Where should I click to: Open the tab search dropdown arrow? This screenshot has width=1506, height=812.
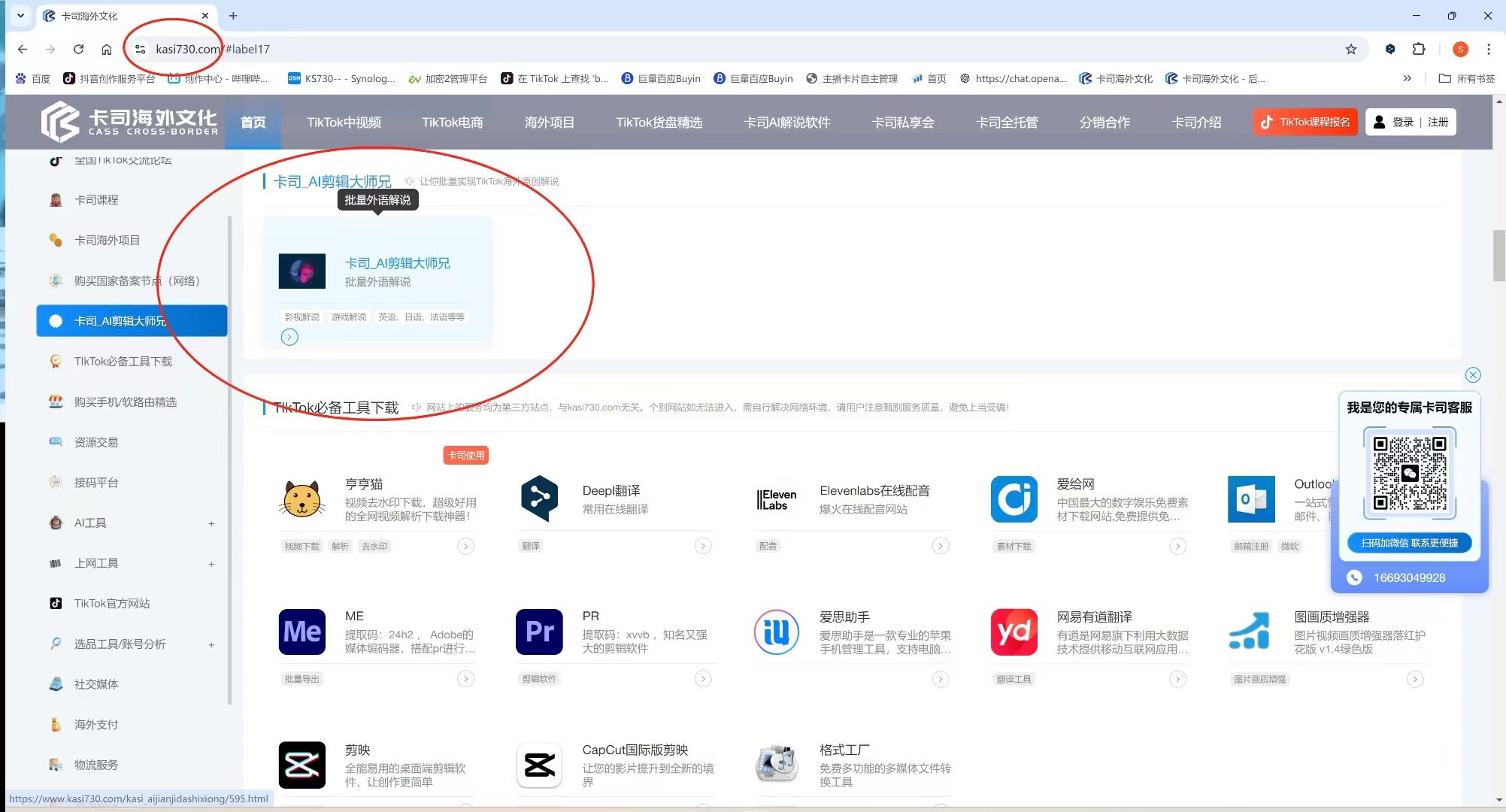tap(20, 16)
